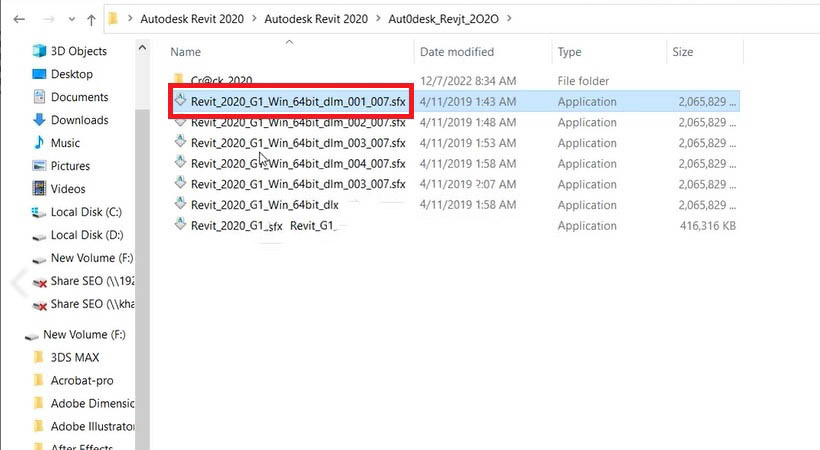Select dlm_003_007.sfx file dated 2:07 AM

[x=298, y=184]
